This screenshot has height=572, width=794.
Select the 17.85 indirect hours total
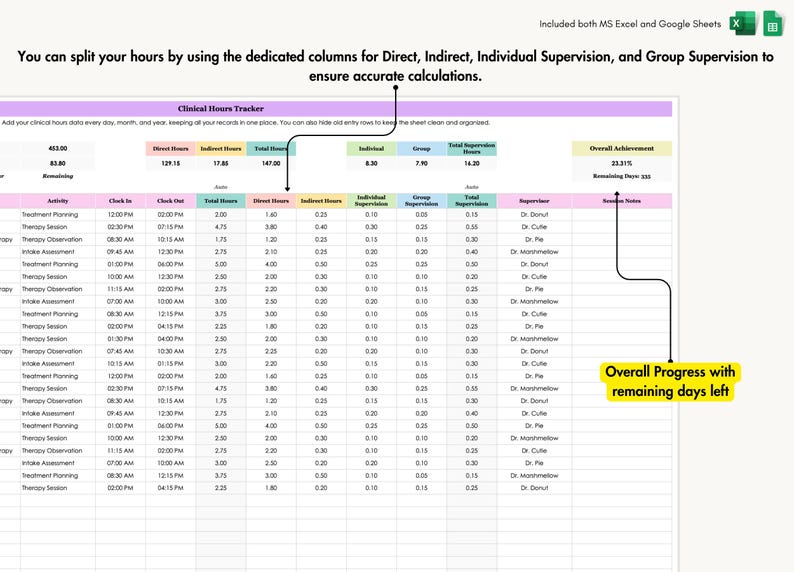[221, 163]
